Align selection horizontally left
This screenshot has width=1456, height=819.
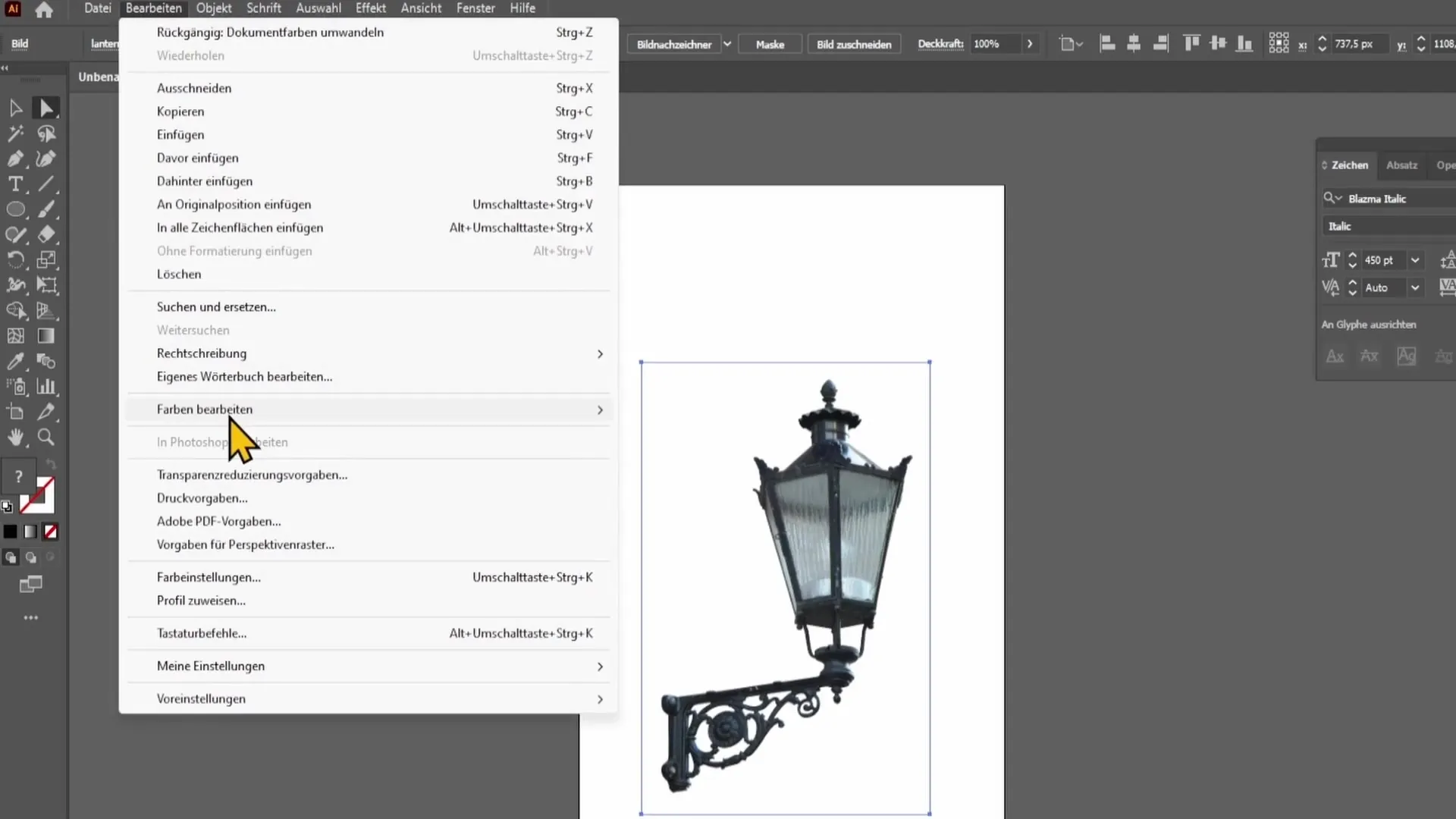pos(1107,44)
